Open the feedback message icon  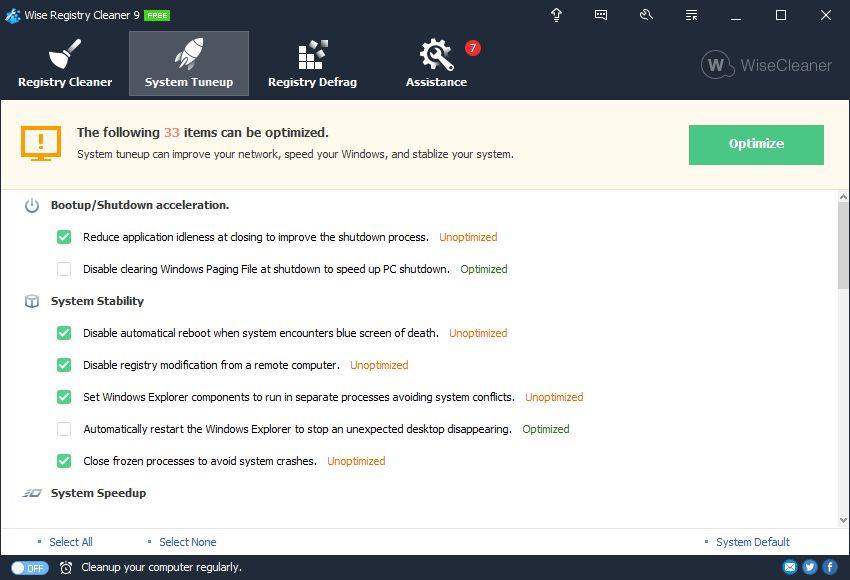click(601, 15)
